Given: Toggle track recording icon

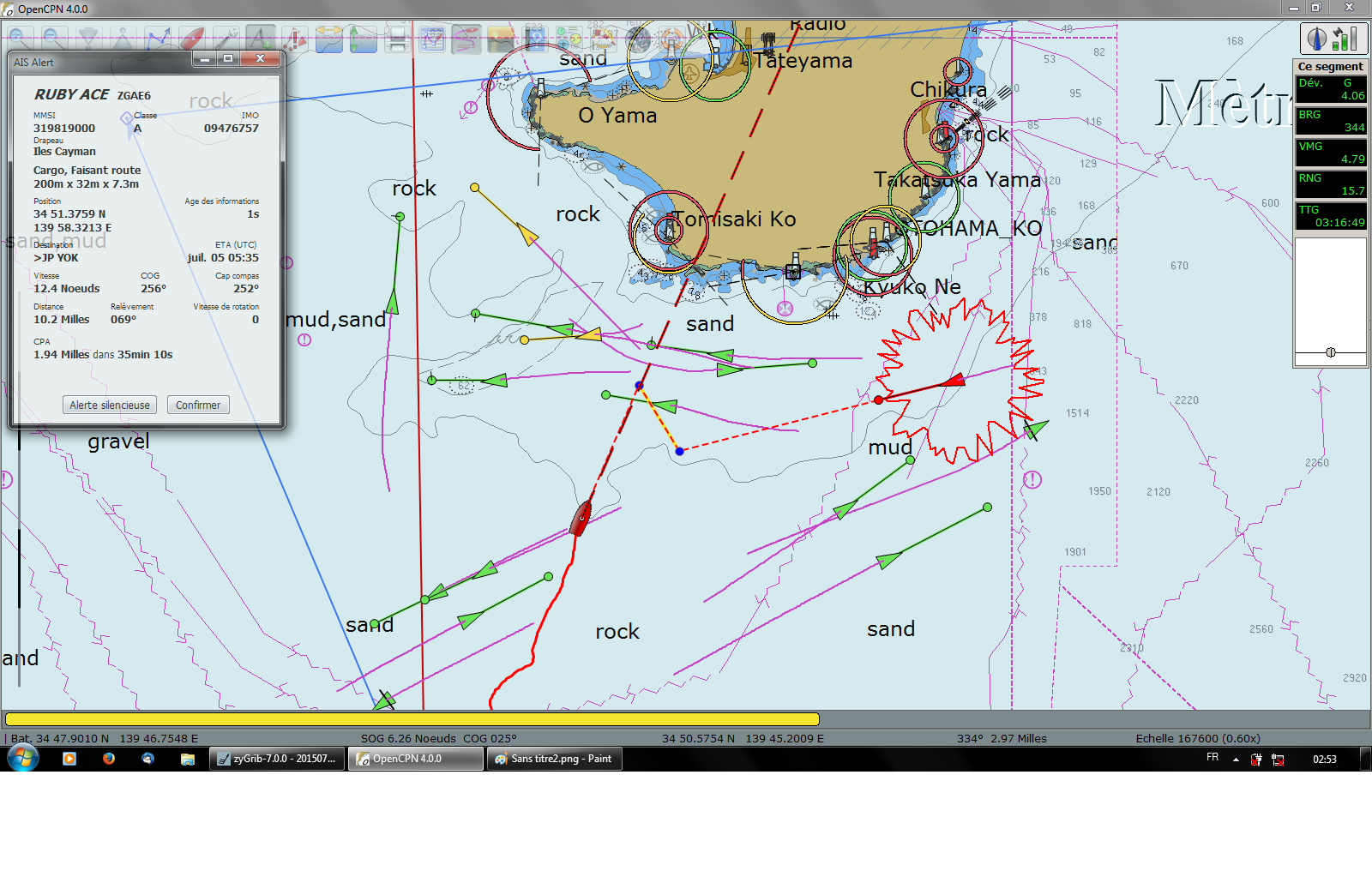Looking at the screenshot, I should (x=466, y=39).
